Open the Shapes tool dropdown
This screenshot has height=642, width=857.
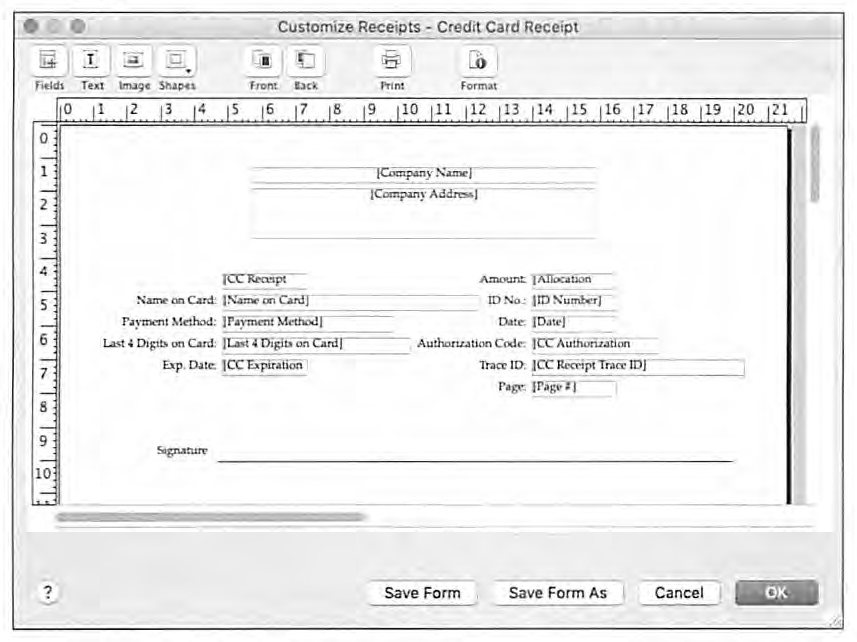click(x=177, y=60)
